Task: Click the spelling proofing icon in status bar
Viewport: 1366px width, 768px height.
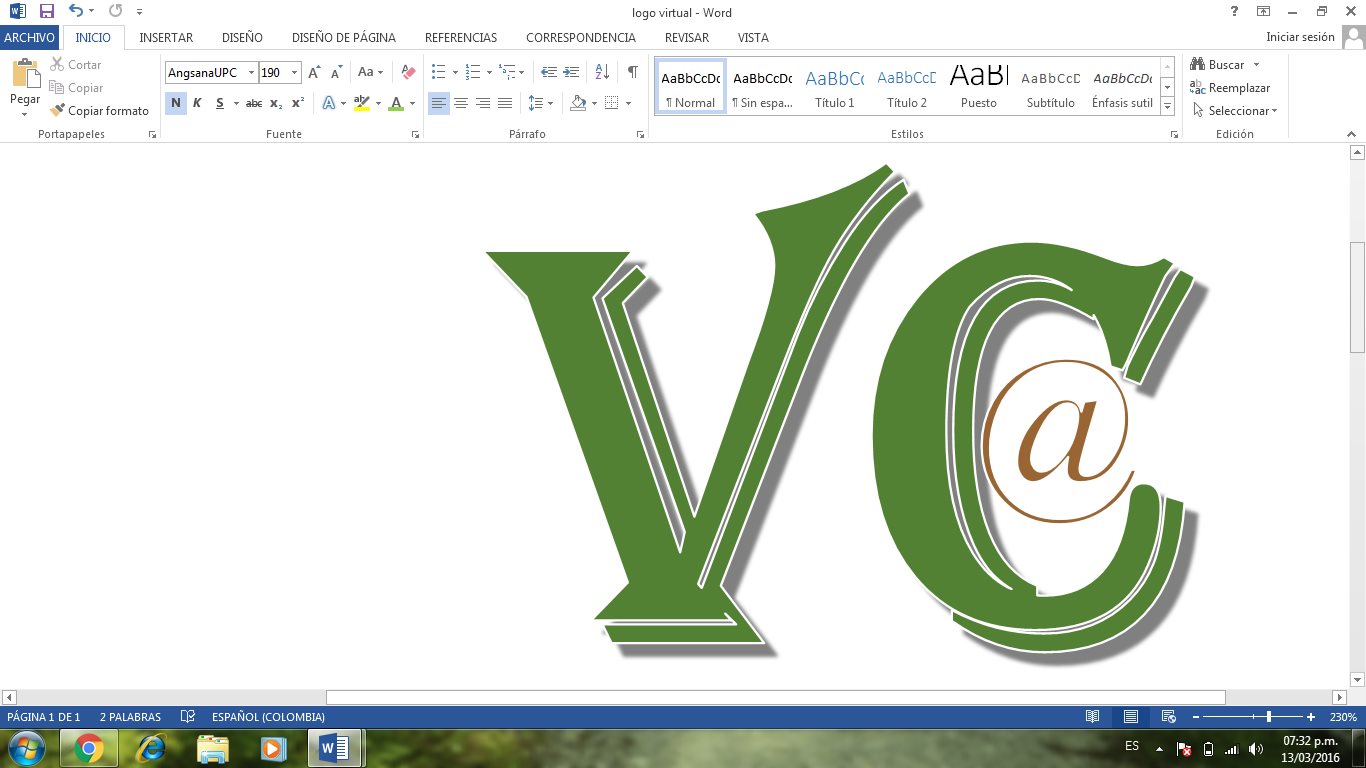Action: tap(187, 717)
